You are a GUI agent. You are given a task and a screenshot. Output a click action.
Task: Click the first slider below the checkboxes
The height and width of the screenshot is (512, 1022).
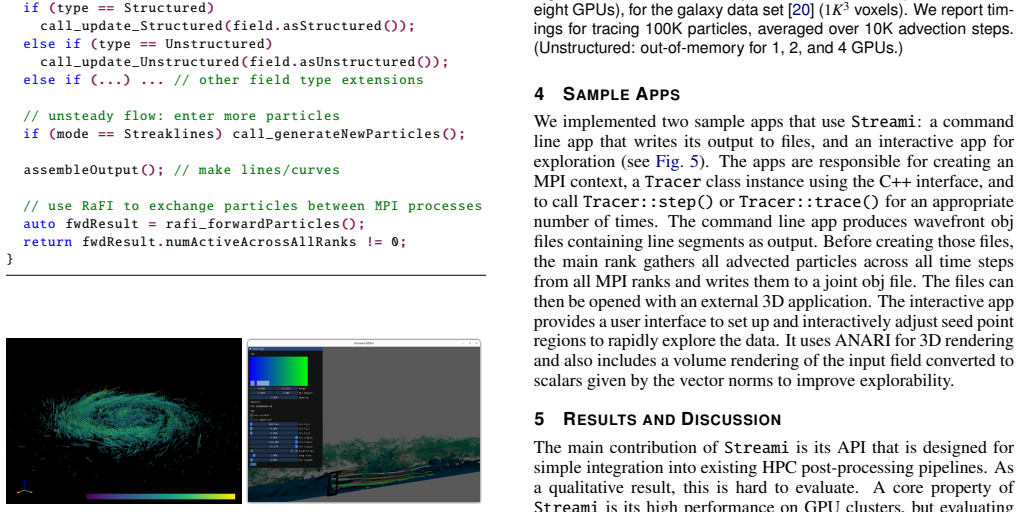click(274, 424)
